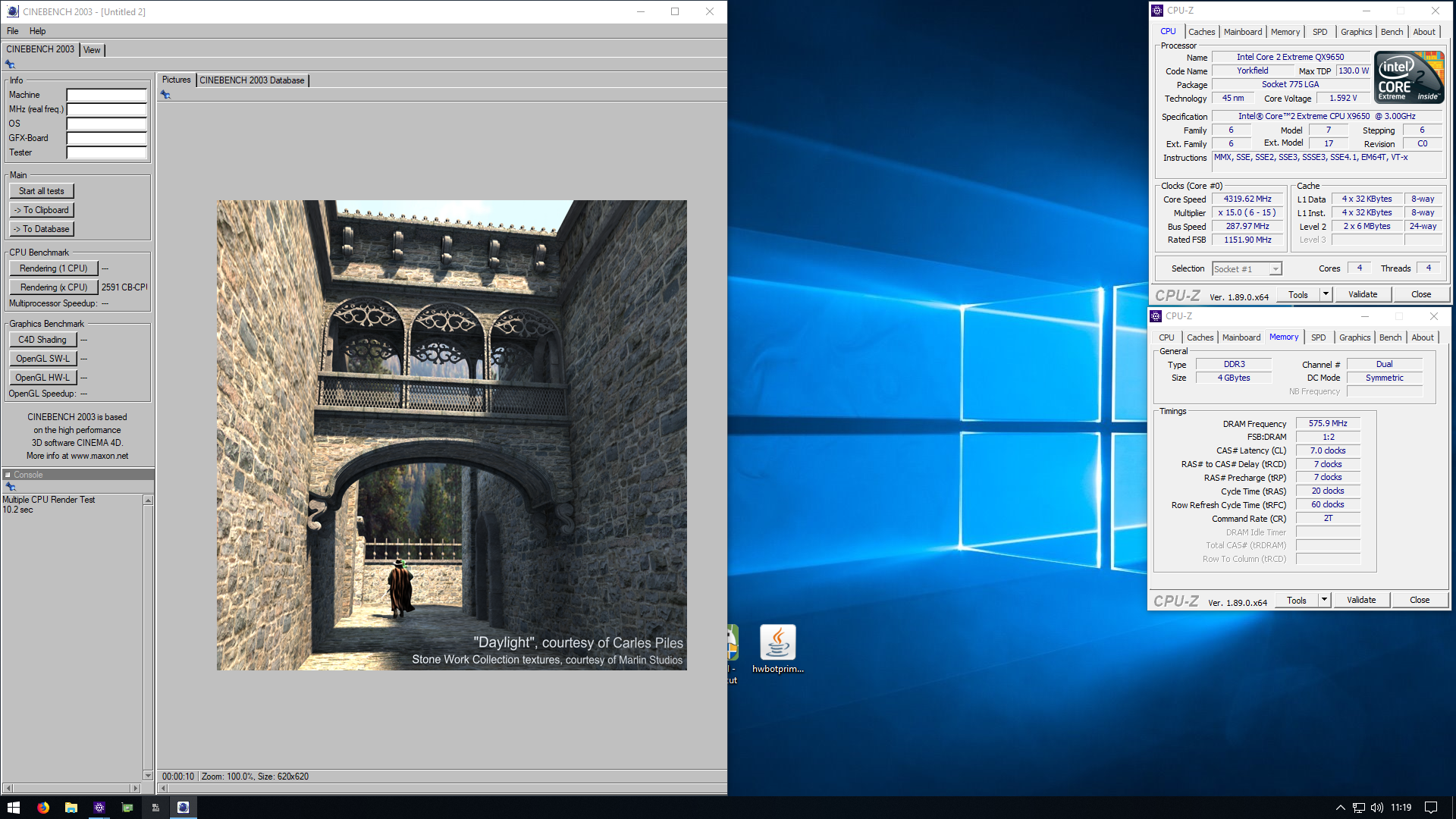Click the gray taskbar icon beside CINEBENCH
The image size is (1456, 819).
coord(155,808)
